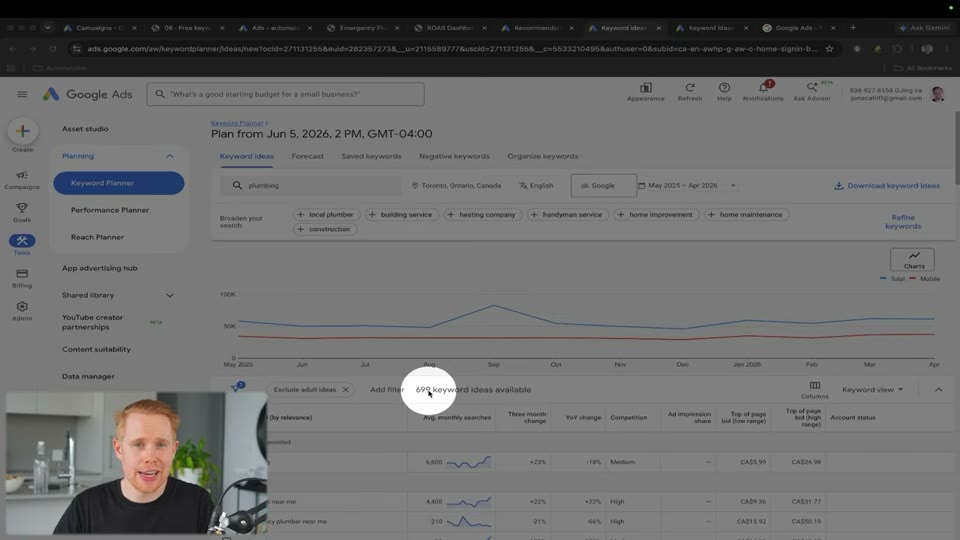The image size is (960, 540).
Task: Bookmark this page with the star icon
Action: tap(829, 48)
